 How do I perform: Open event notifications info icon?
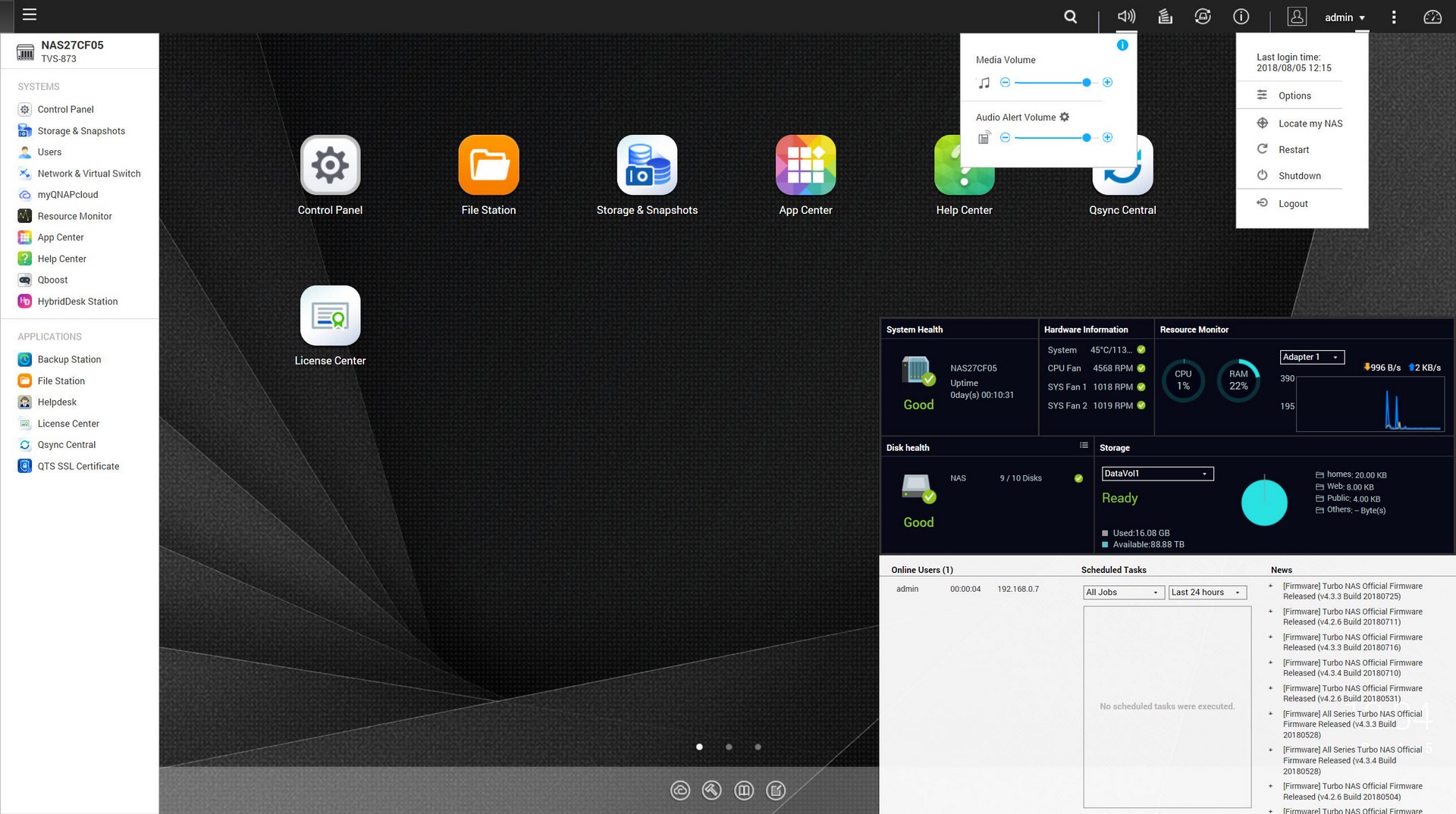1241,17
